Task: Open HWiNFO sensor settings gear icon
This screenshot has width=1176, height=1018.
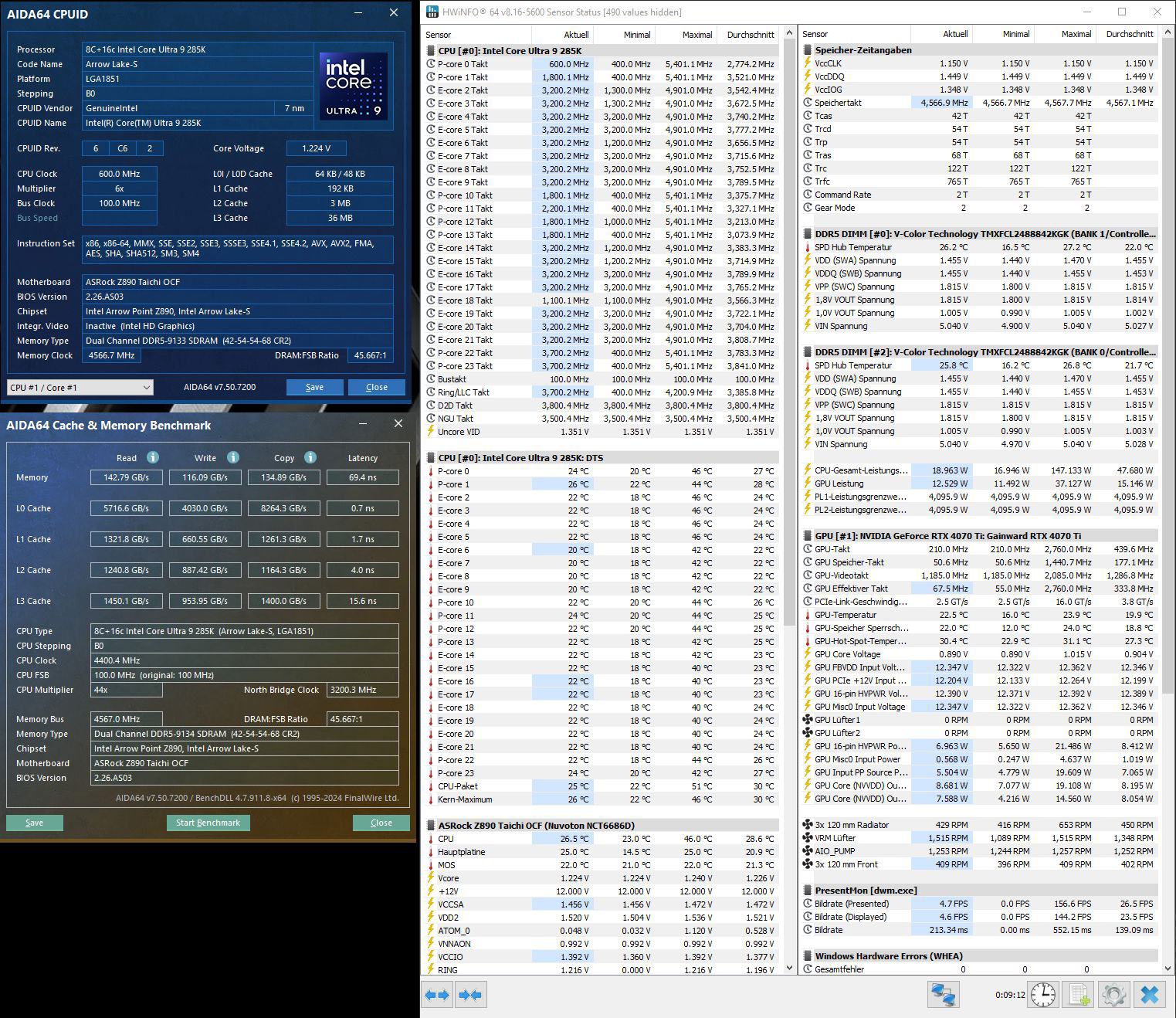Action: pyautogui.click(x=1113, y=995)
